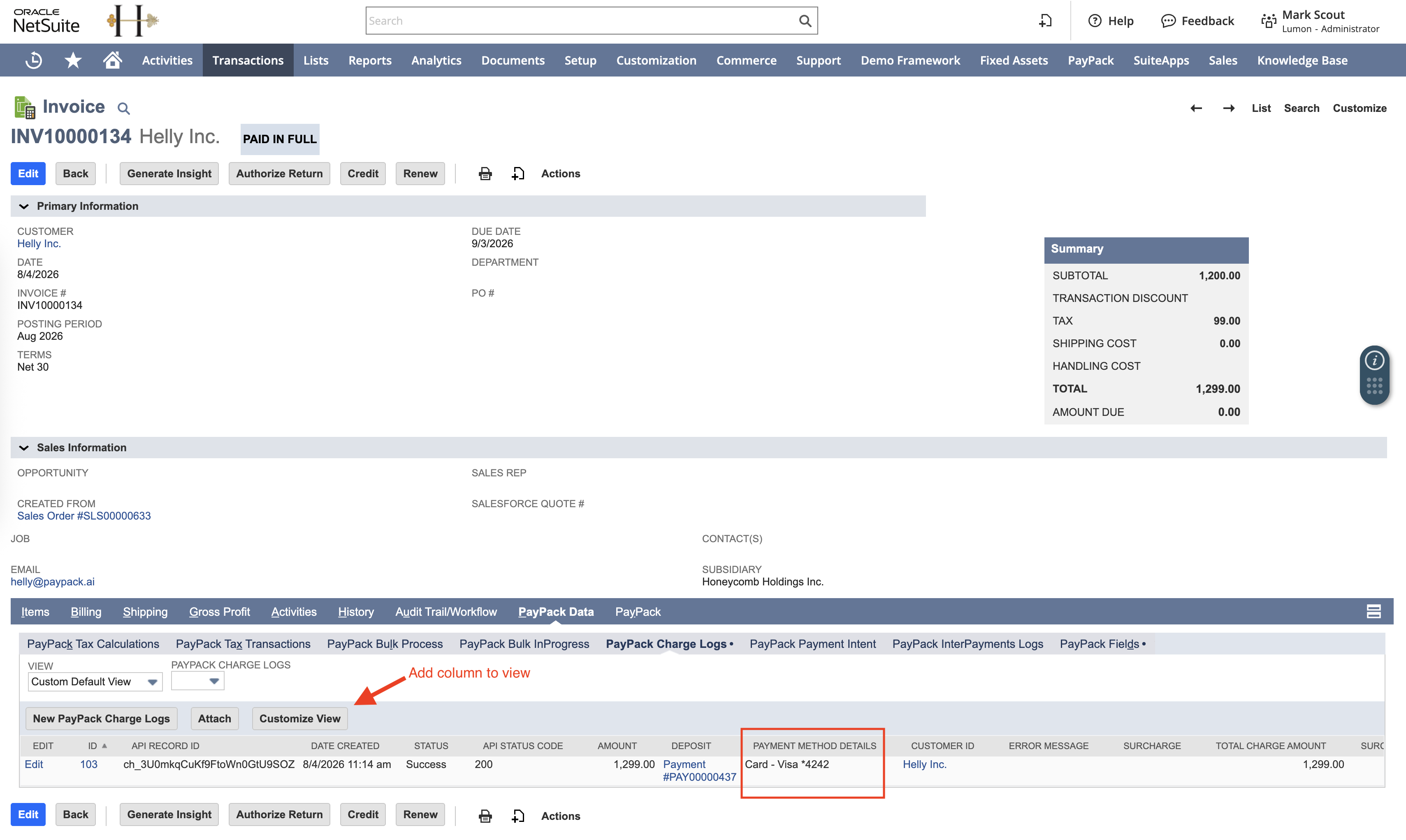
Task: Switch to the Items subtab
Action: click(x=35, y=611)
